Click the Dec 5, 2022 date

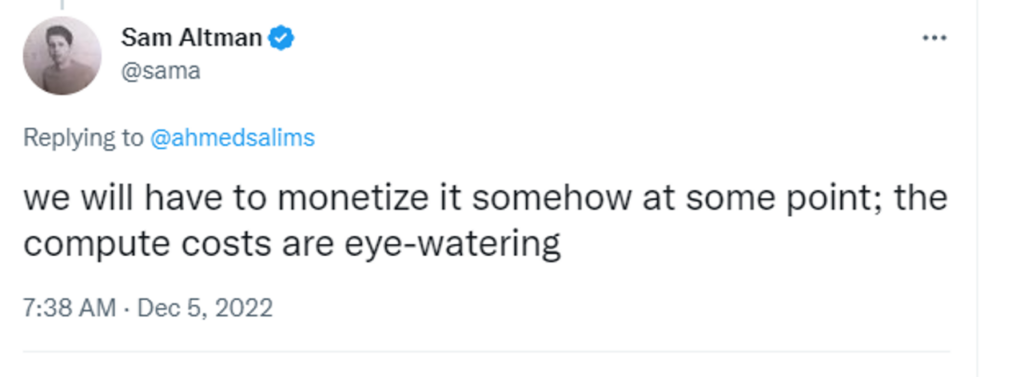[205, 307]
